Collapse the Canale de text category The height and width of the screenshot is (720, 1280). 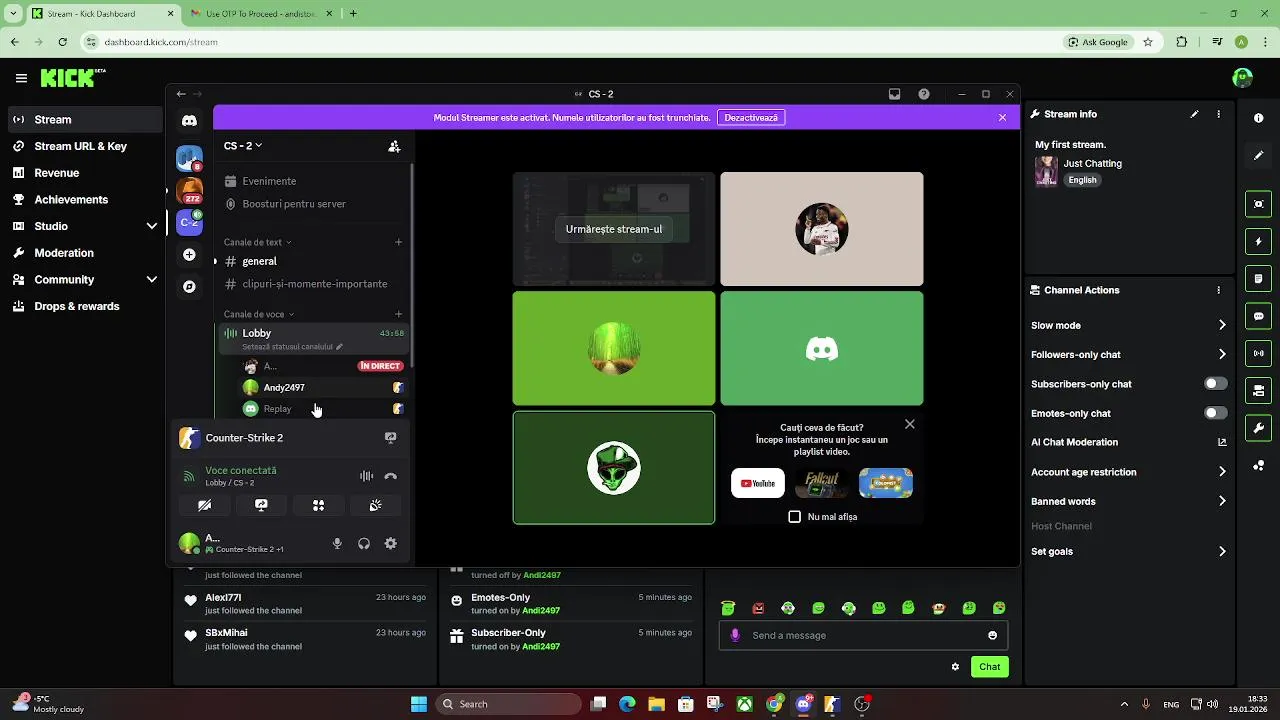tap(257, 242)
